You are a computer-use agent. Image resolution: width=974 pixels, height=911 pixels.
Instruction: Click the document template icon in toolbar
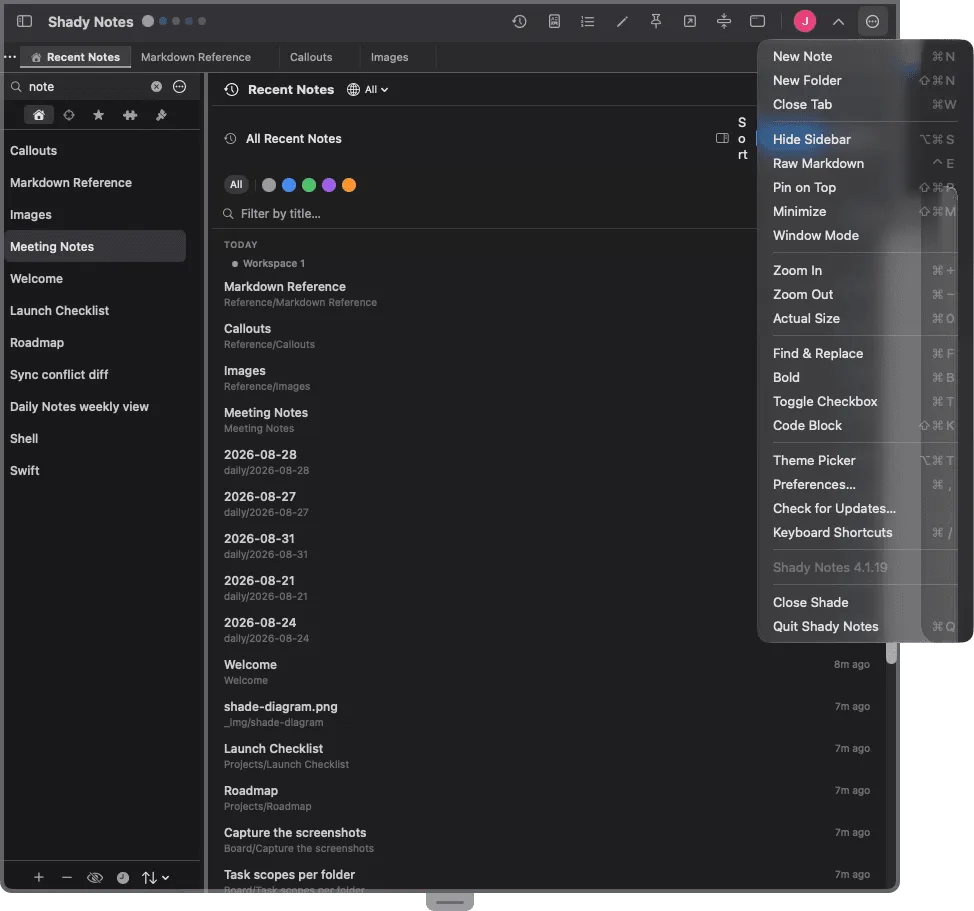[x=554, y=22]
